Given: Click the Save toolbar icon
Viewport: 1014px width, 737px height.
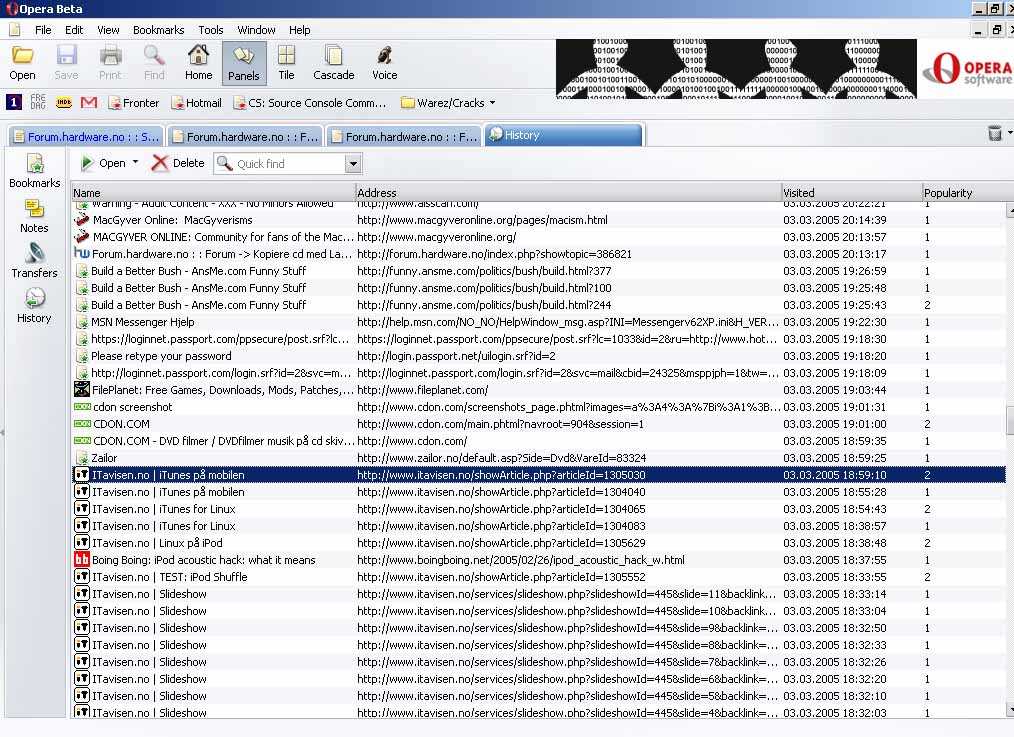Looking at the screenshot, I should (66, 63).
